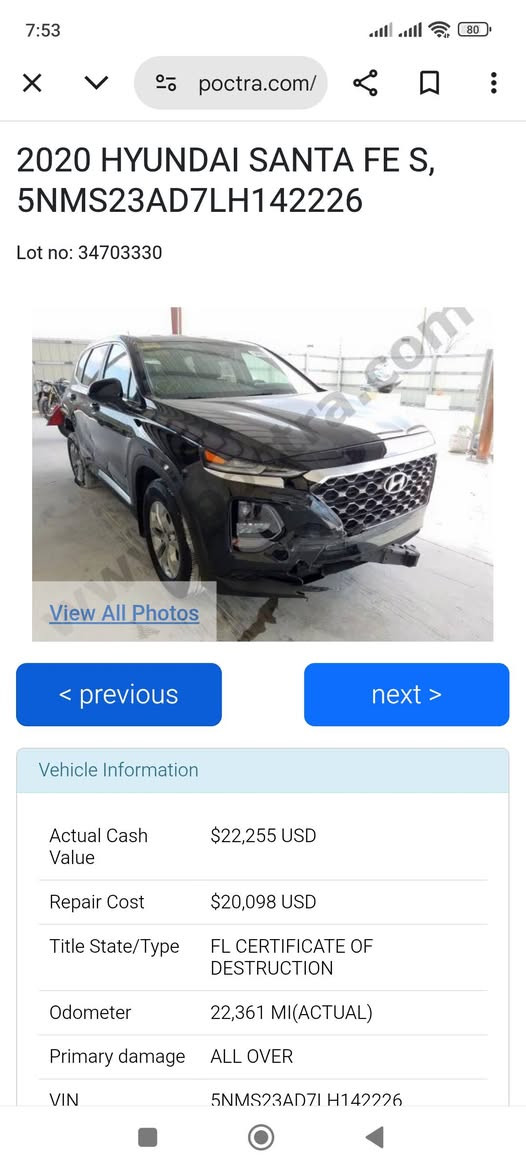This screenshot has height=1169, width=526.
Task: Select the Lot no 34703330 text
Action: 89,253
